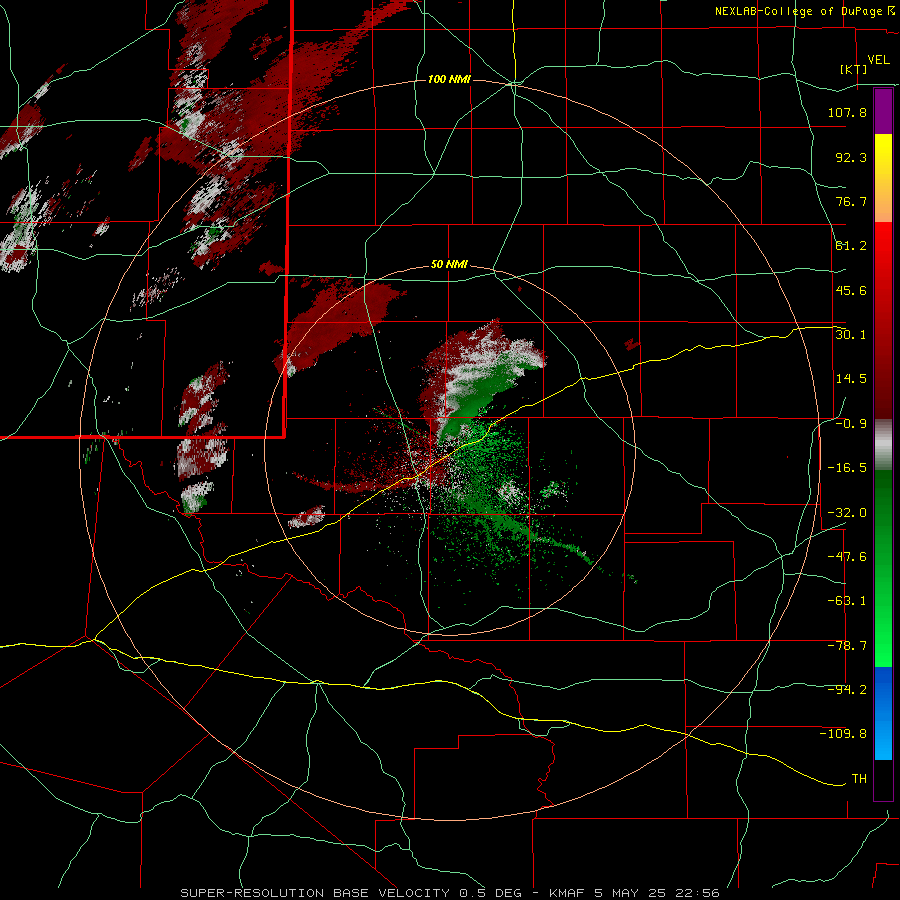Click the VEL legend title
900x900 pixels.
(x=878, y=60)
